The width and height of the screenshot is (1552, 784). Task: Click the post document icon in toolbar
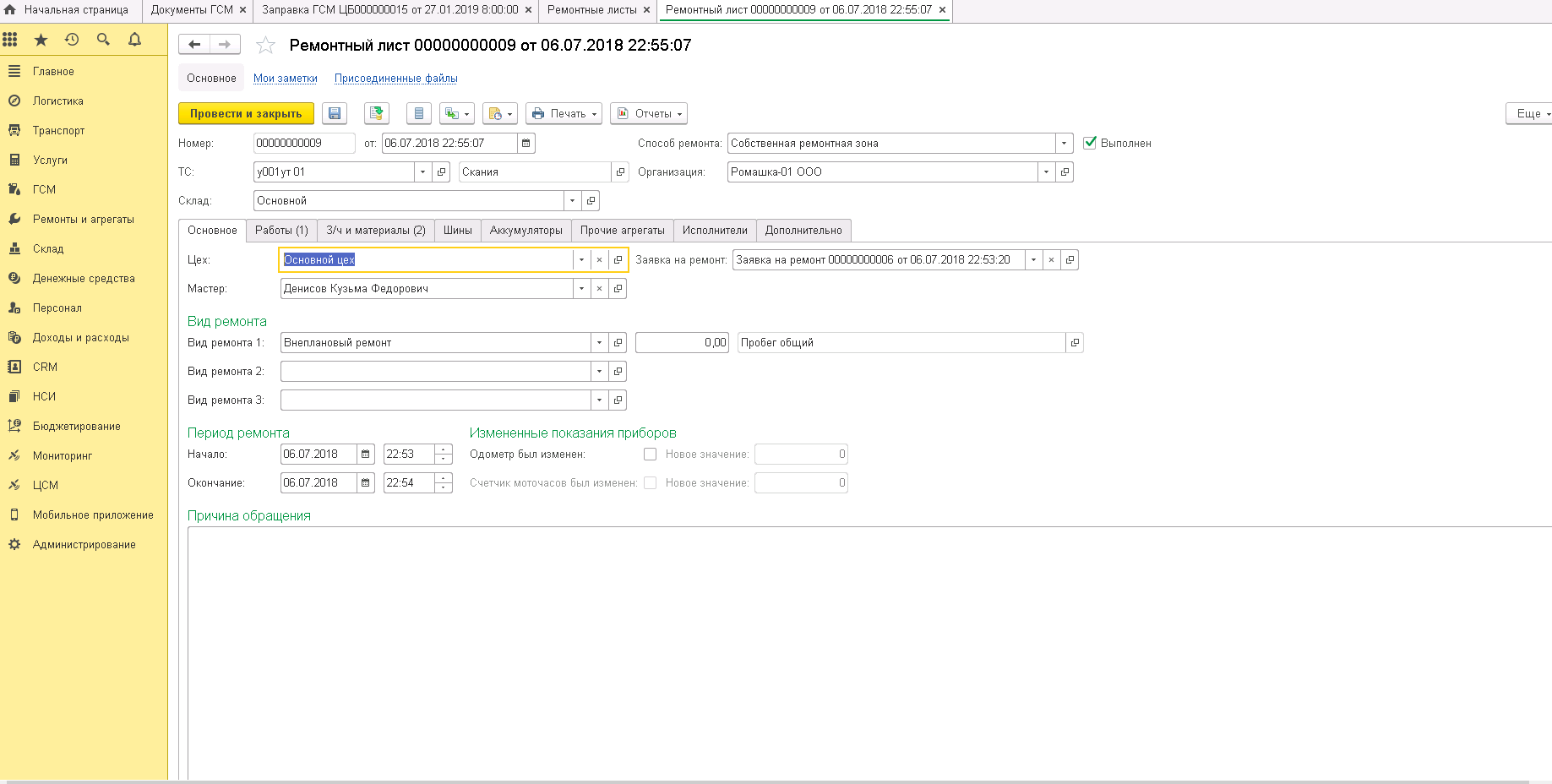point(377,113)
